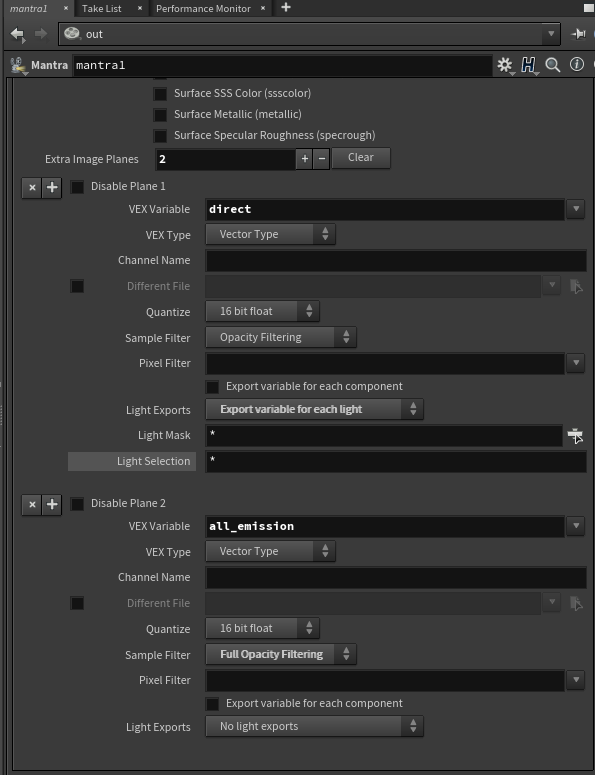The width and height of the screenshot is (595, 775).
Task: Open the gear parameter settings menu
Action: click(505, 65)
